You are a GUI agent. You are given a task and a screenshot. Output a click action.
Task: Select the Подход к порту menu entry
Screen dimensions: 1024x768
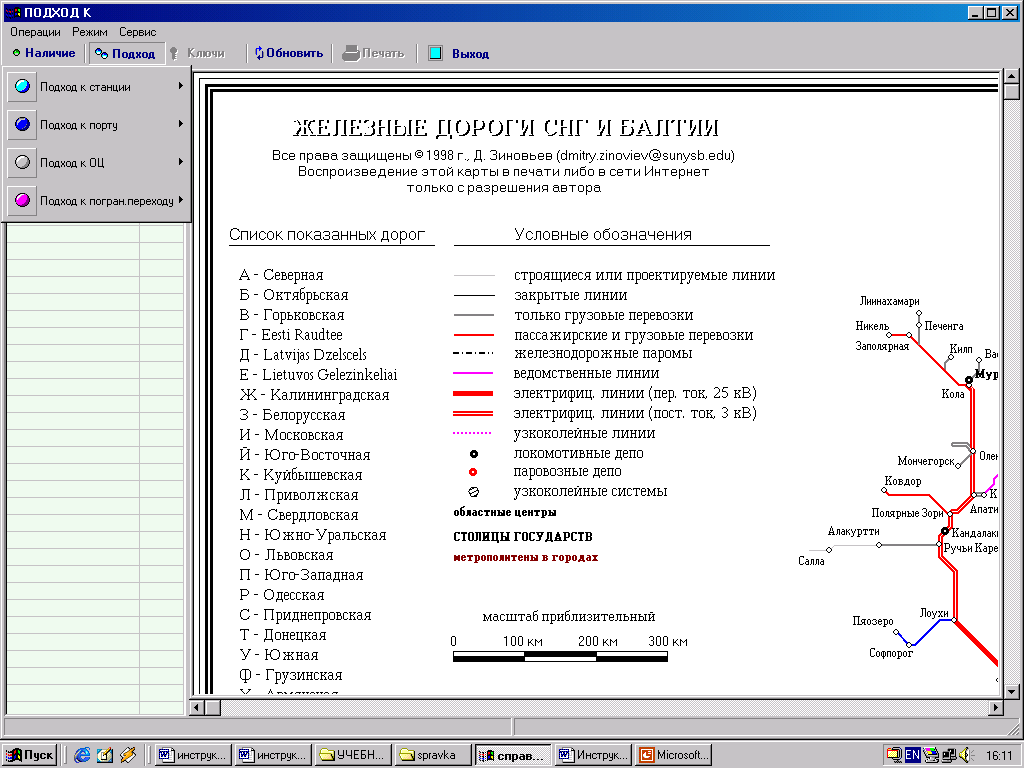97,124
